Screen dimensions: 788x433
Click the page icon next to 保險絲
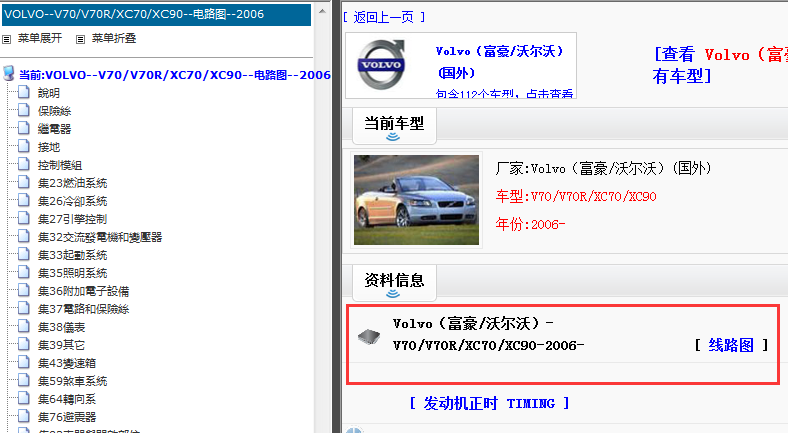(x=24, y=110)
